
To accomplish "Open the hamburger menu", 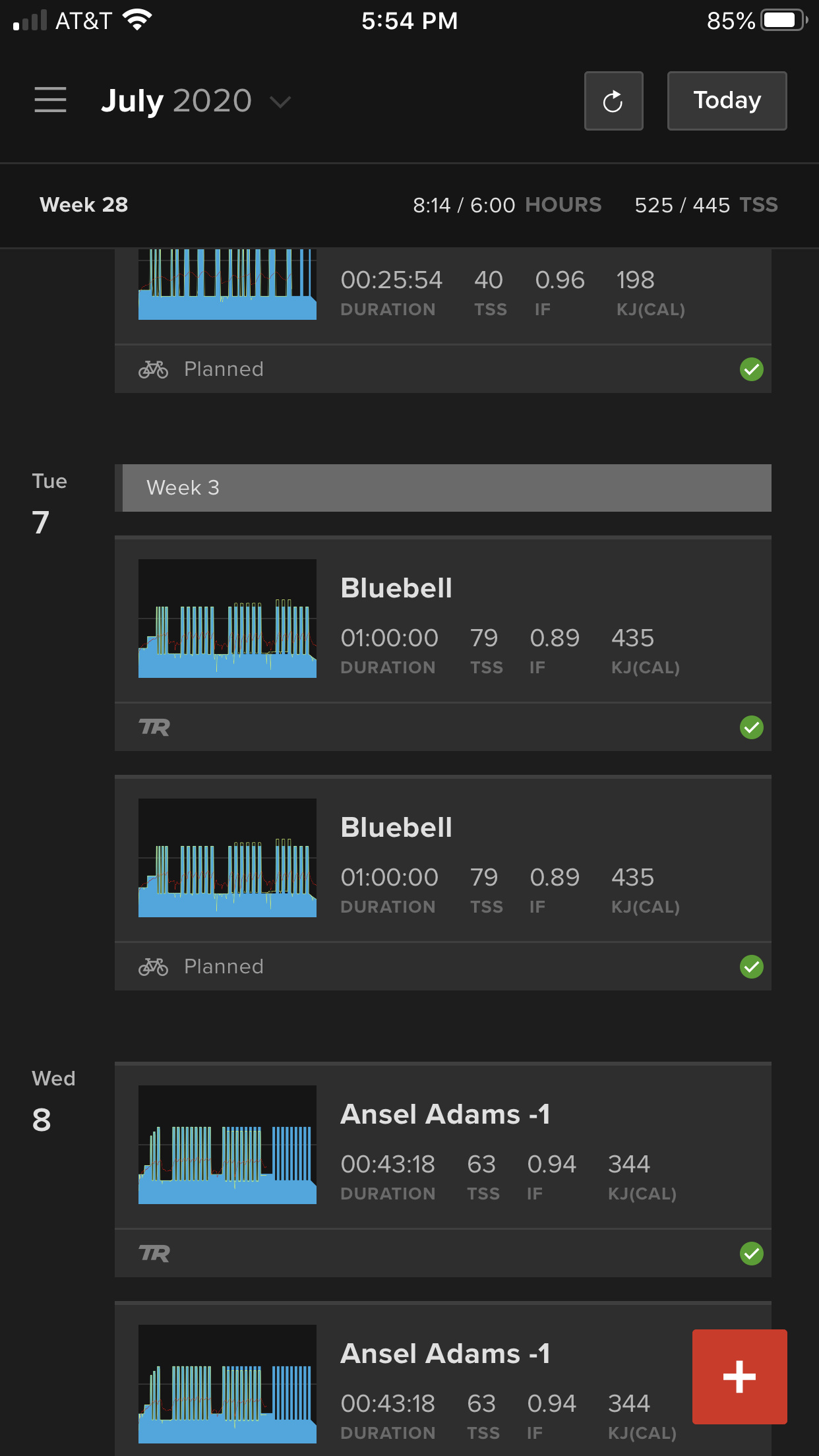I will click(50, 100).
